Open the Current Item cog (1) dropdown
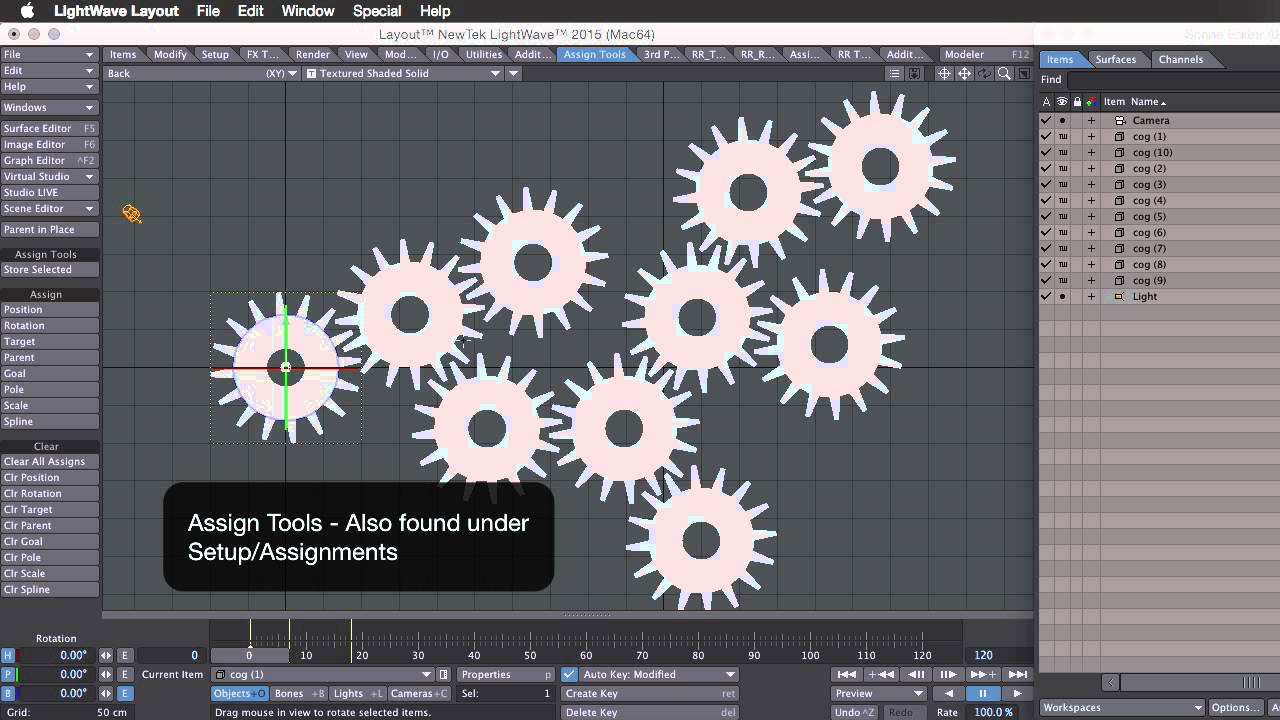This screenshot has width=1280, height=720. (x=323, y=674)
